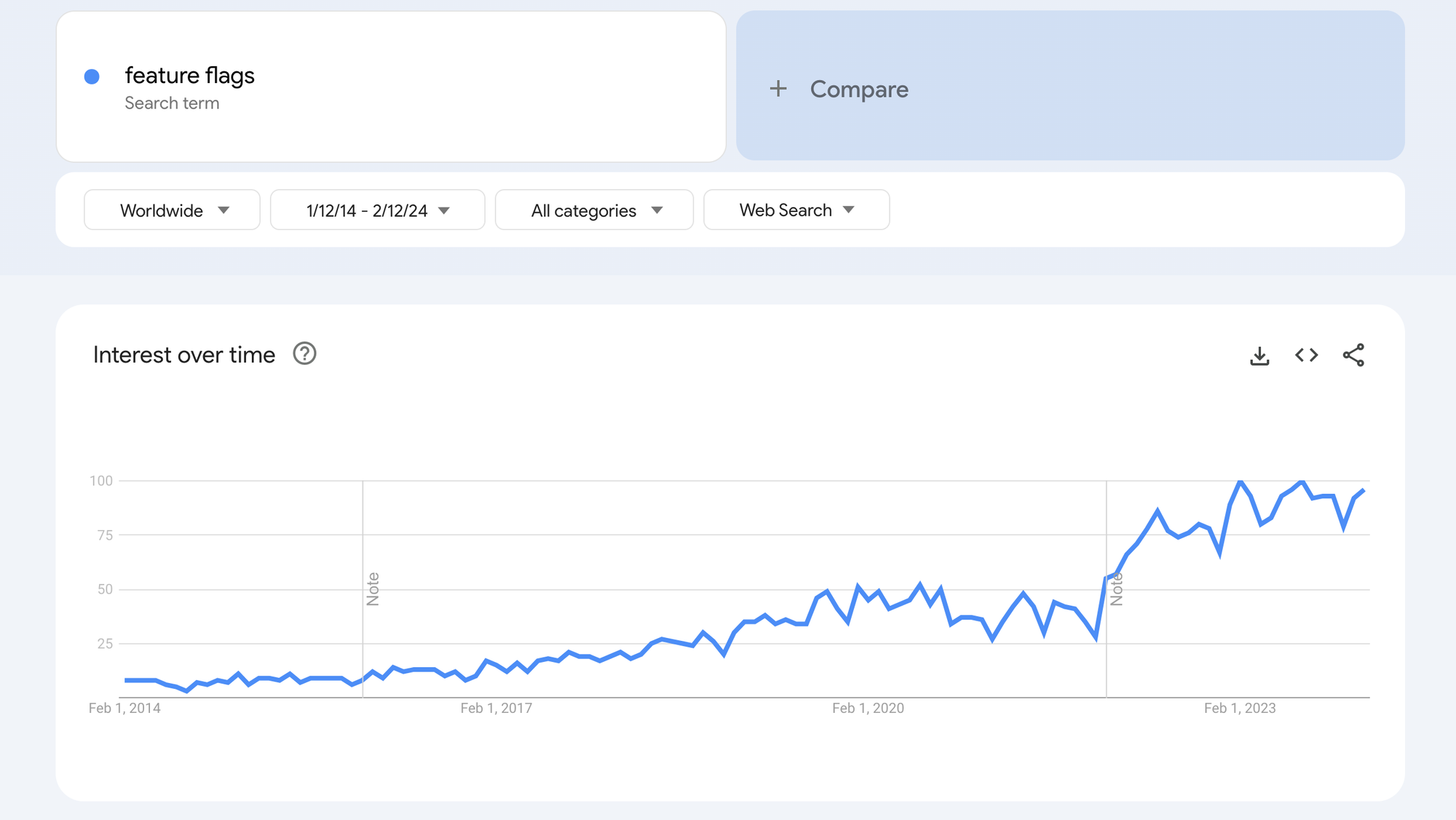Expand the All categories dropdown
The width and height of the screenshot is (1456, 820).
coord(594,210)
